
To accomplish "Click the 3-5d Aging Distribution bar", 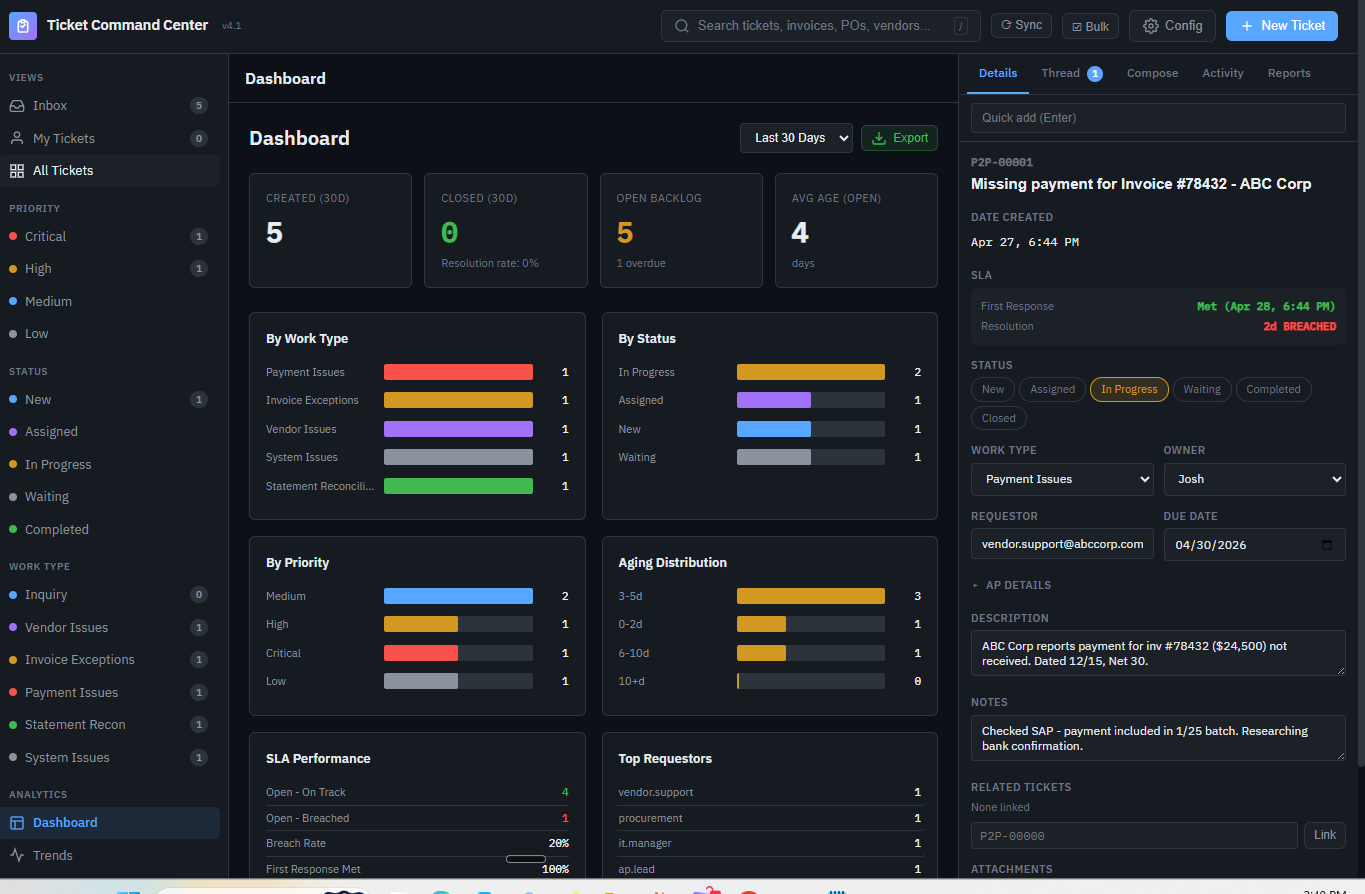I will (811, 596).
